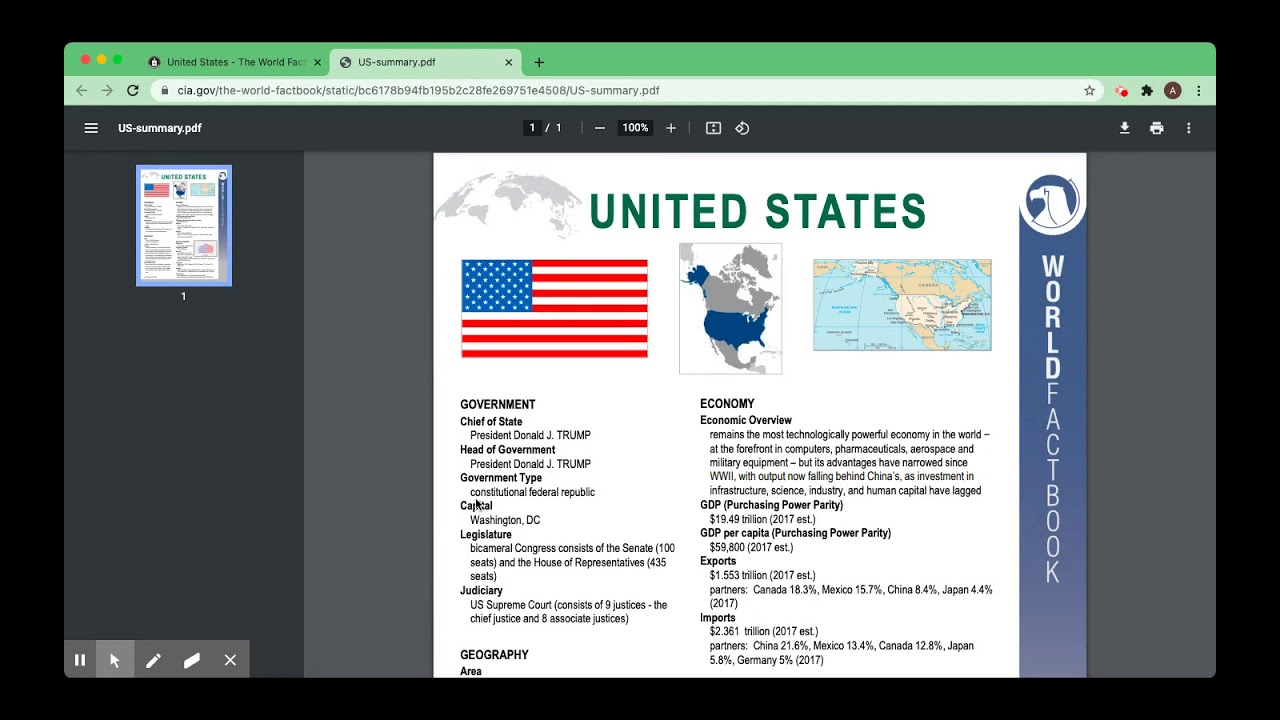Click the Government Type label

[x=501, y=478]
